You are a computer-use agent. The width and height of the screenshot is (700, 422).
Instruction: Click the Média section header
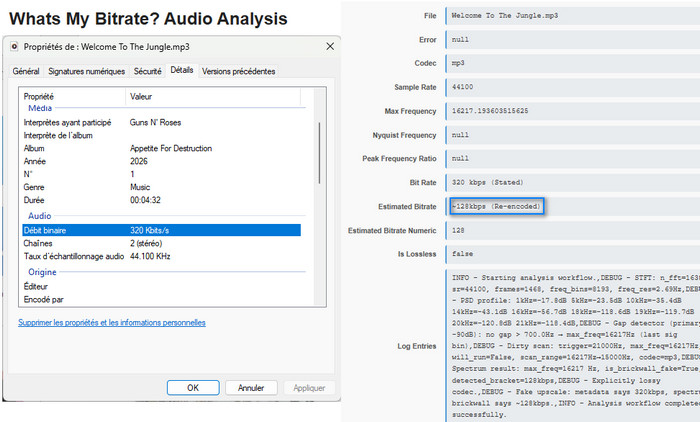point(40,108)
